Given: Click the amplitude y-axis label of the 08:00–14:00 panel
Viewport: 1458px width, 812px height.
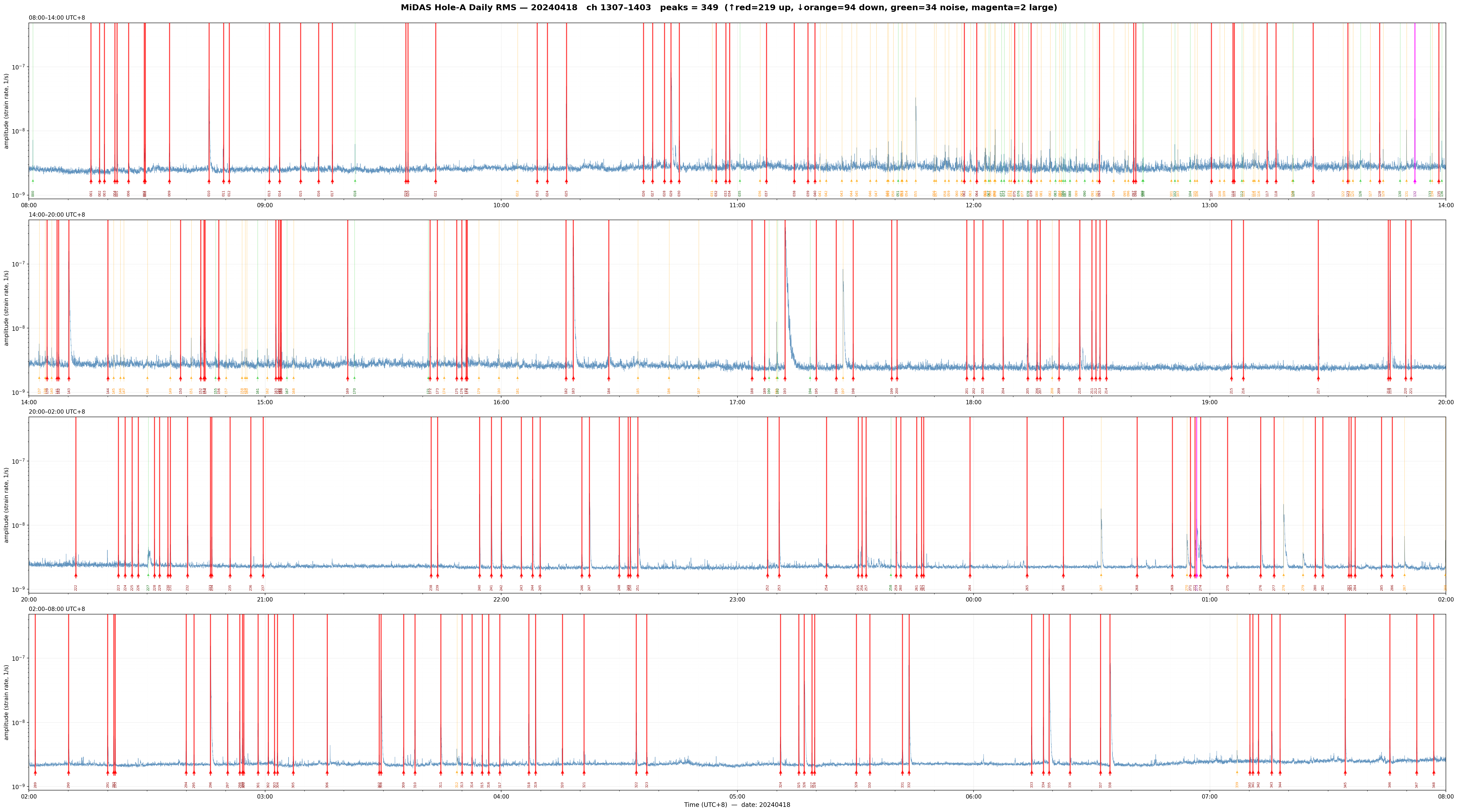Looking at the screenshot, I should (x=7, y=111).
